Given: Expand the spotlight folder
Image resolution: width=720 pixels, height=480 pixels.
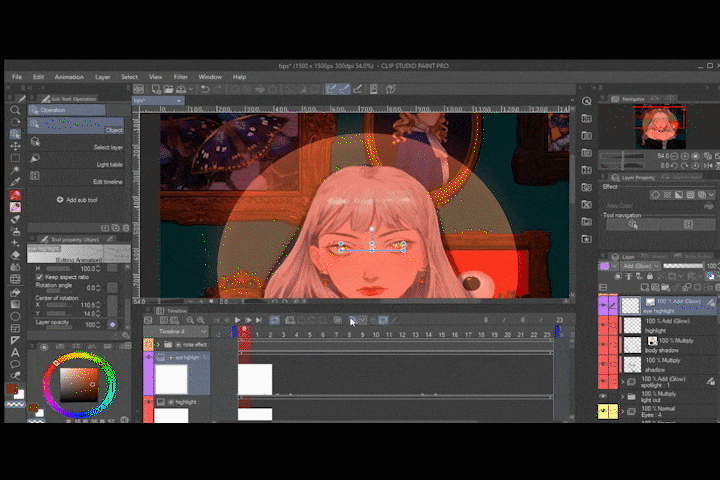Looking at the screenshot, I should pos(623,382).
